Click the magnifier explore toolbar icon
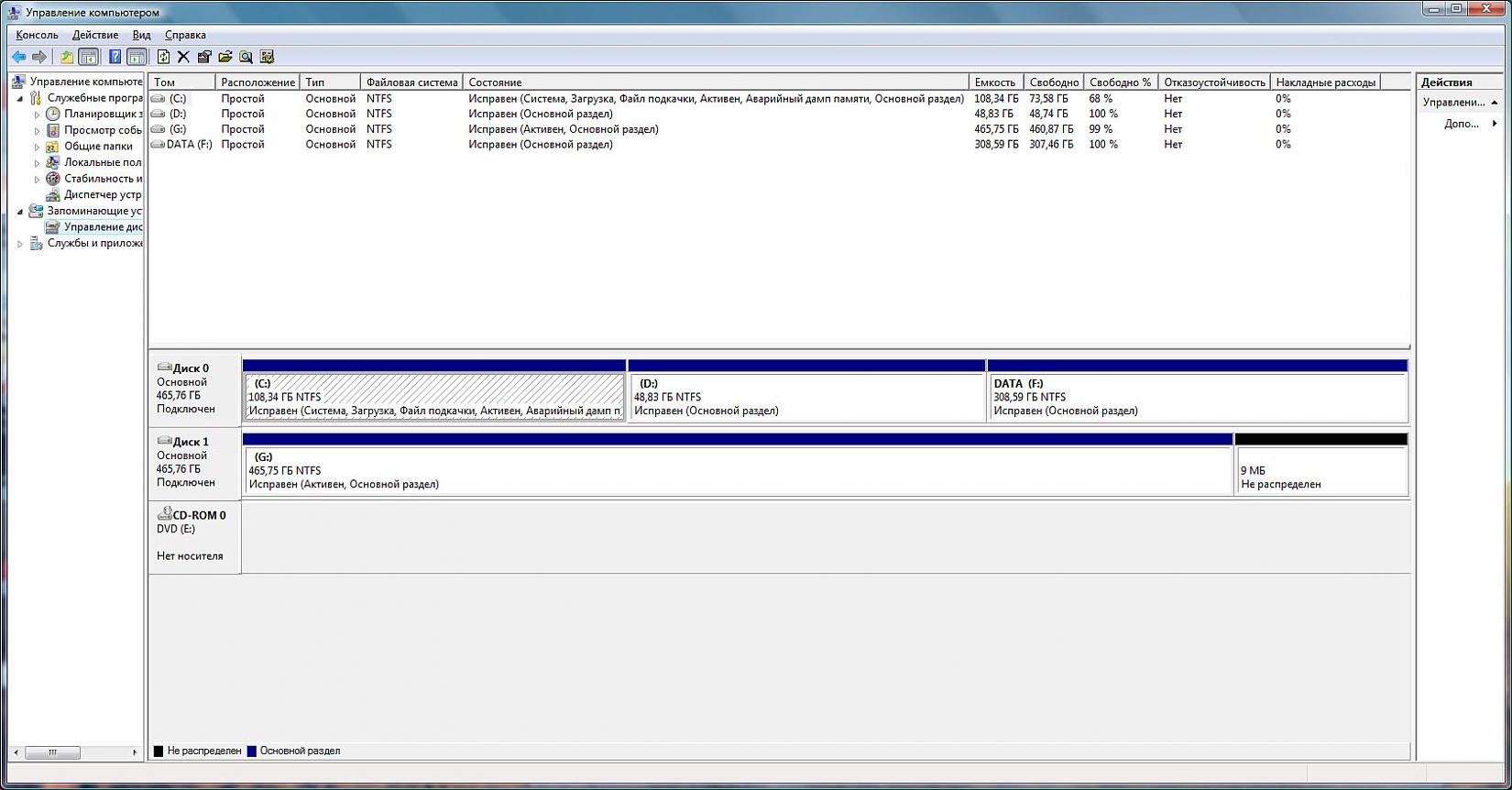The image size is (1512, 790). (x=246, y=57)
